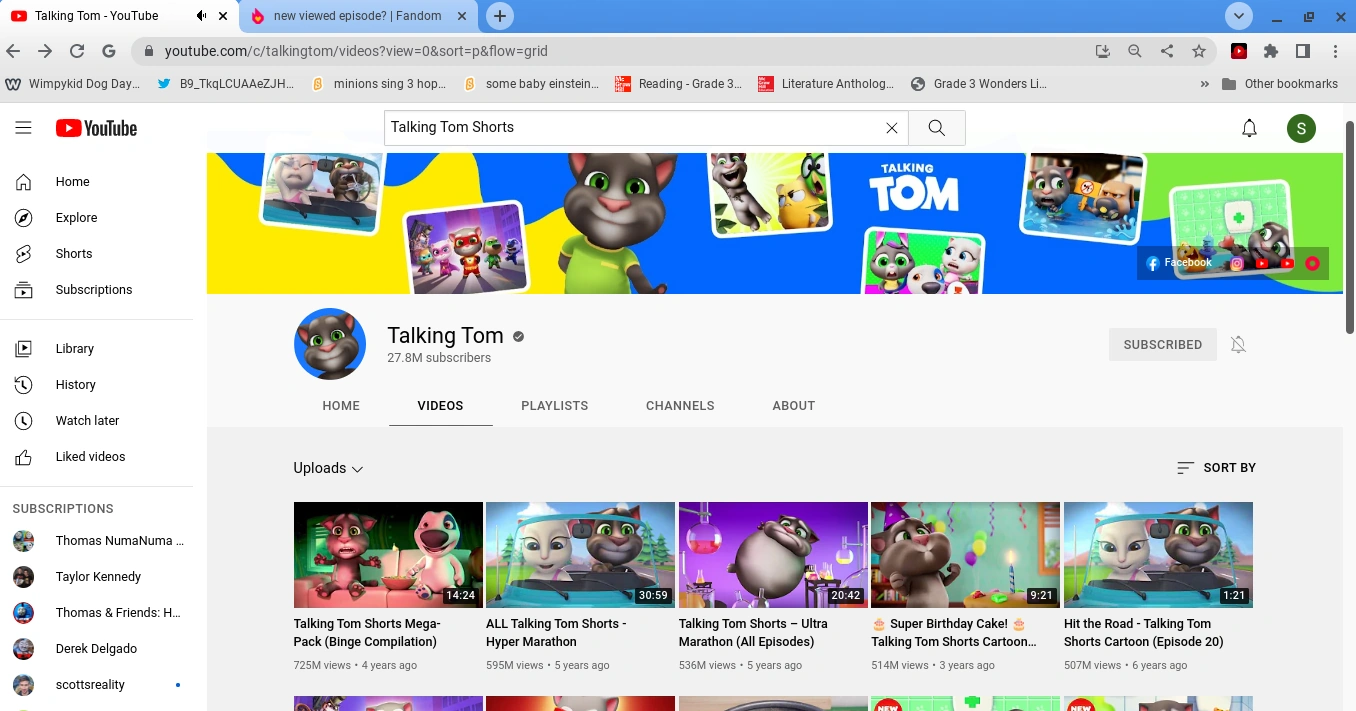The height and width of the screenshot is (711, 1356).
Task: Clear the search field with the X
Action: pyautogui.click(x=891, y=127)
